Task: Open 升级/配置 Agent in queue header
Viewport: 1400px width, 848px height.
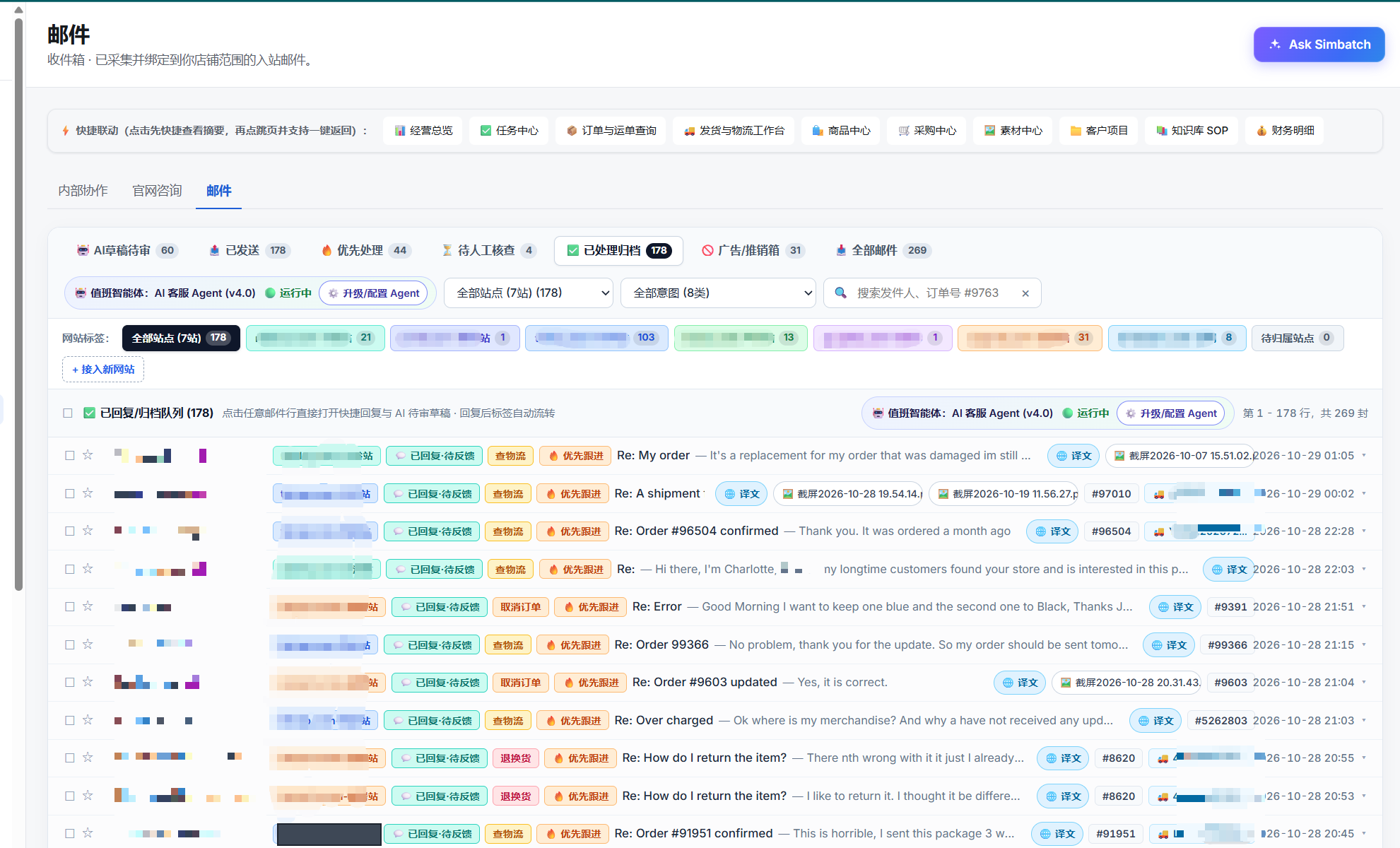Action: (x=1170, y=413)
